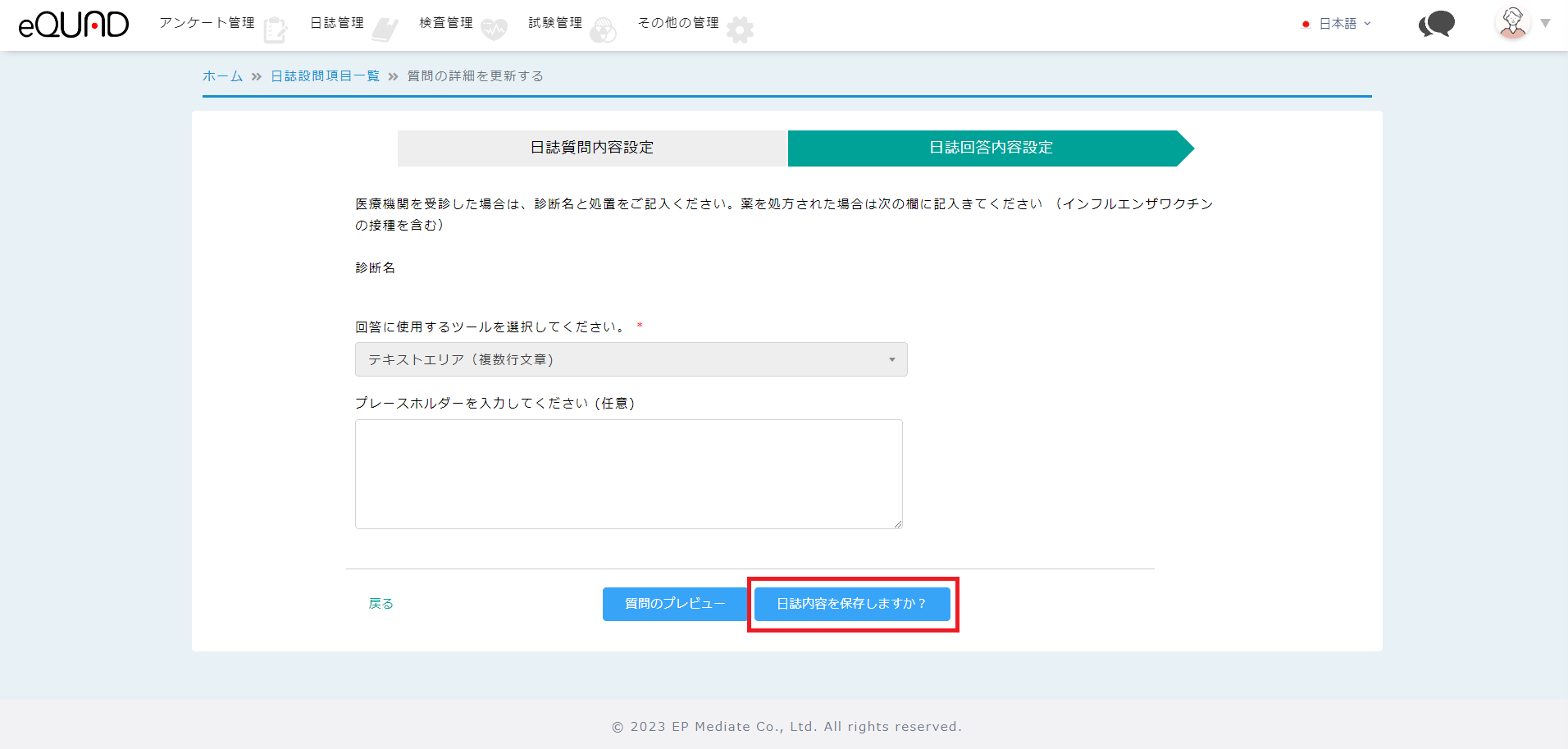Viewport: 1568px width, 749px height.
Task: Focus the placeholder text area
Action: (x=628, y=473)
